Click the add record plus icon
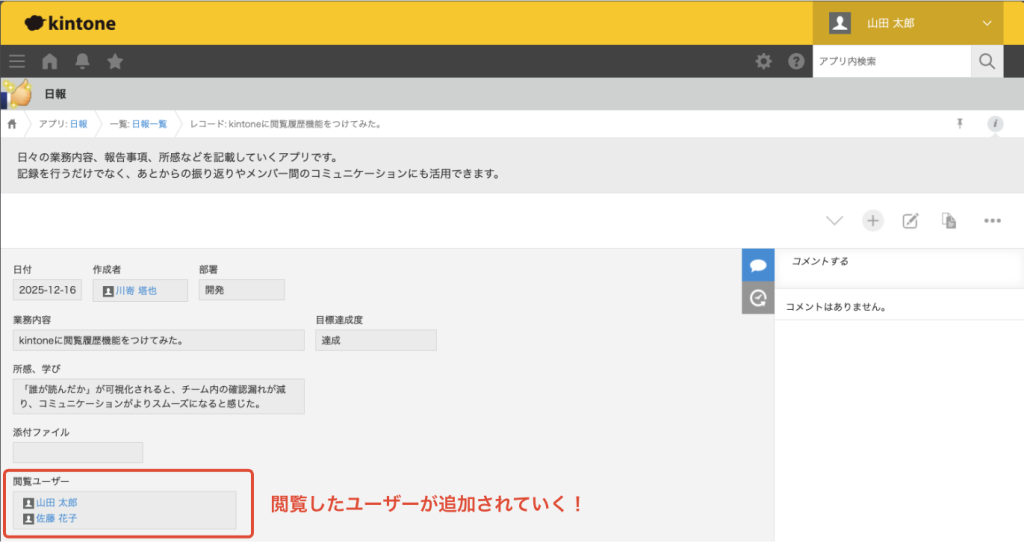 (x=873, y=221)
